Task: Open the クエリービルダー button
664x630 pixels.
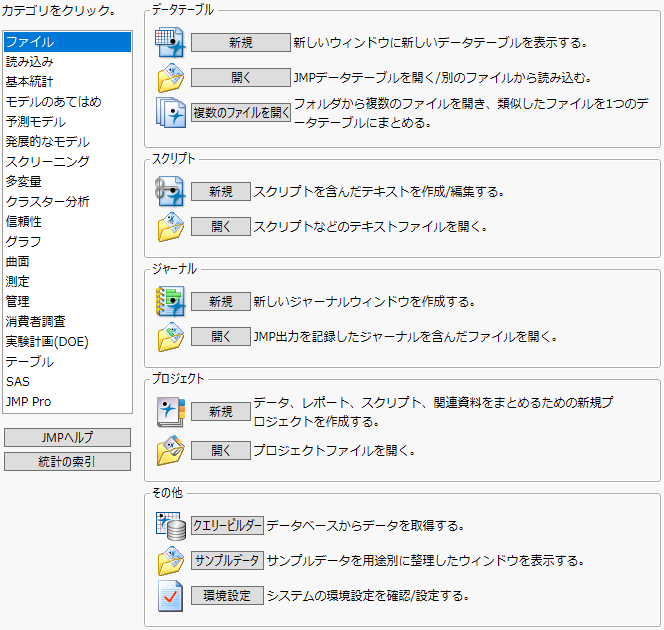Action: [x=227, y=526]
